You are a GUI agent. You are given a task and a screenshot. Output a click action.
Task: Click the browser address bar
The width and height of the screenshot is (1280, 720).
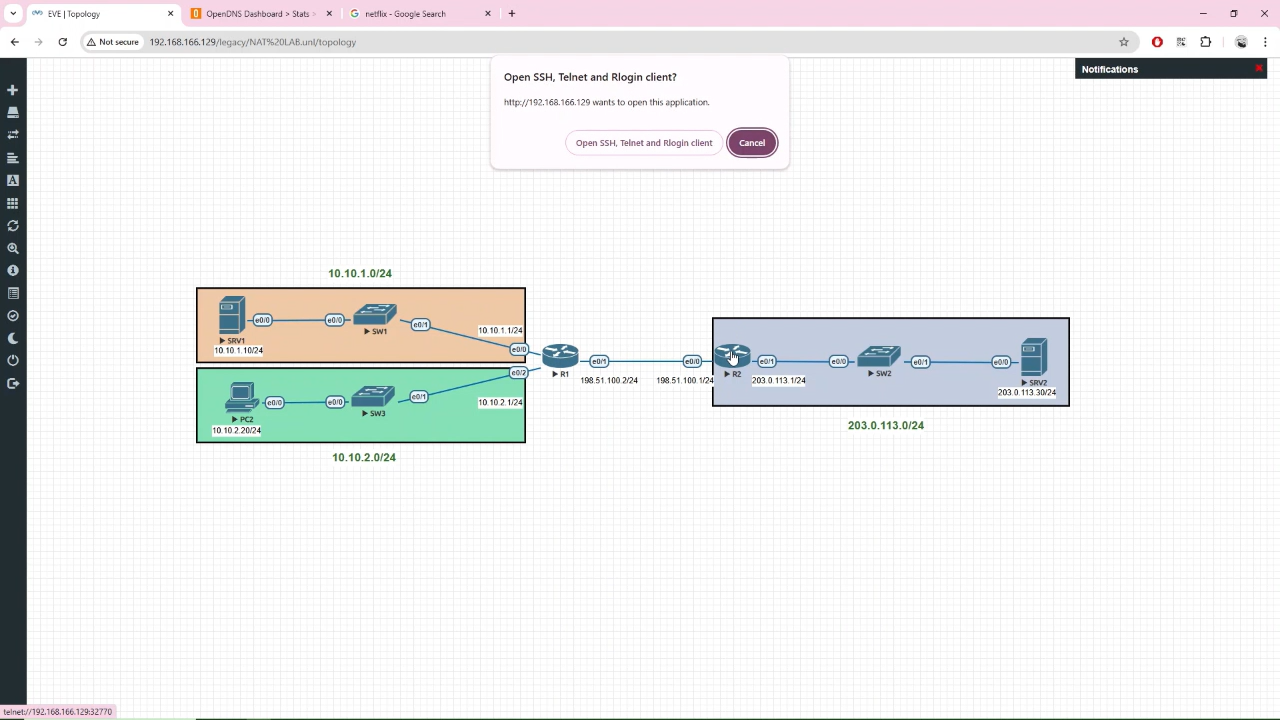coord(400,42)
